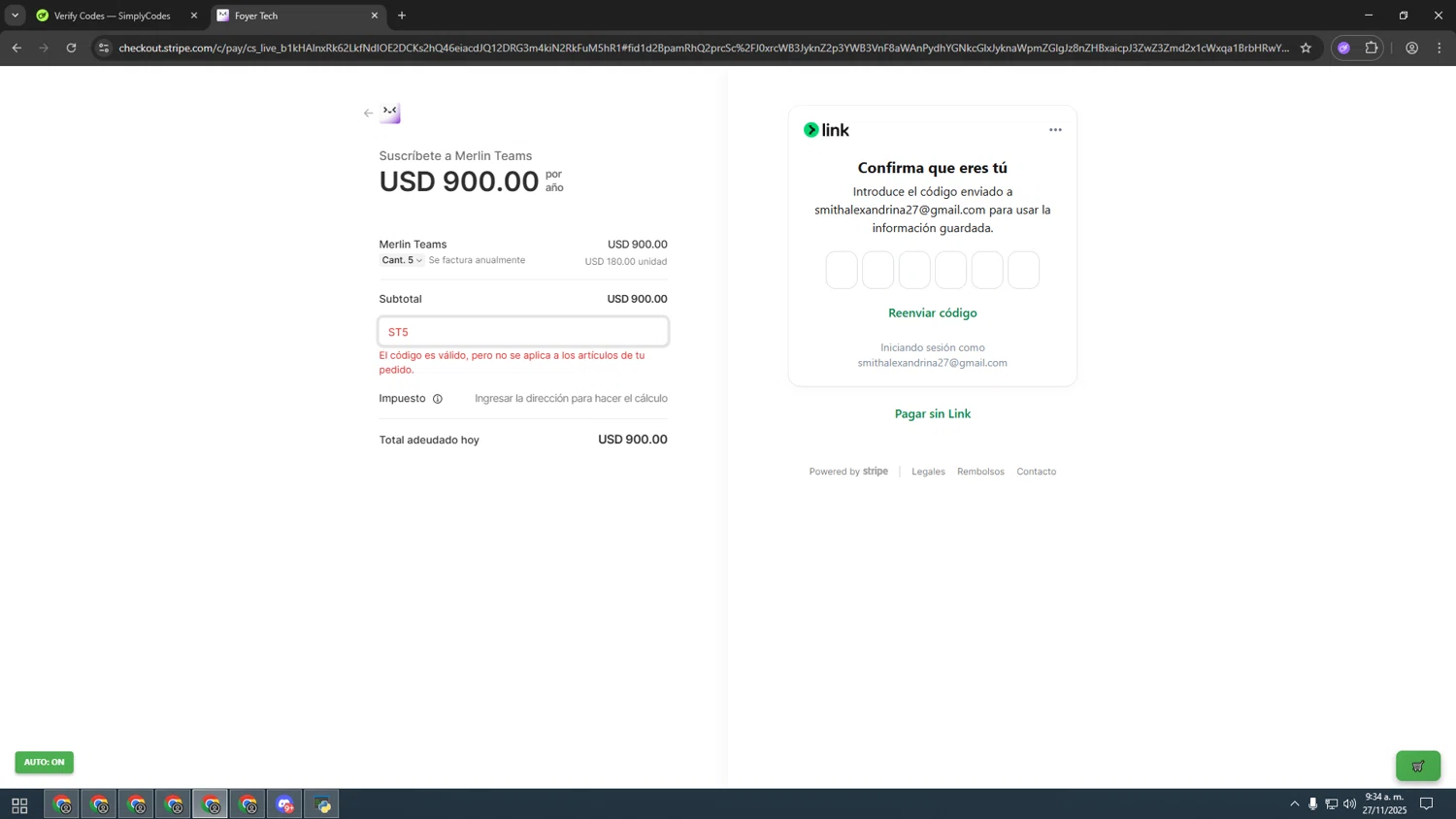
Task: Open the Chrome profile icon
Action: (x=1411, y=48)
